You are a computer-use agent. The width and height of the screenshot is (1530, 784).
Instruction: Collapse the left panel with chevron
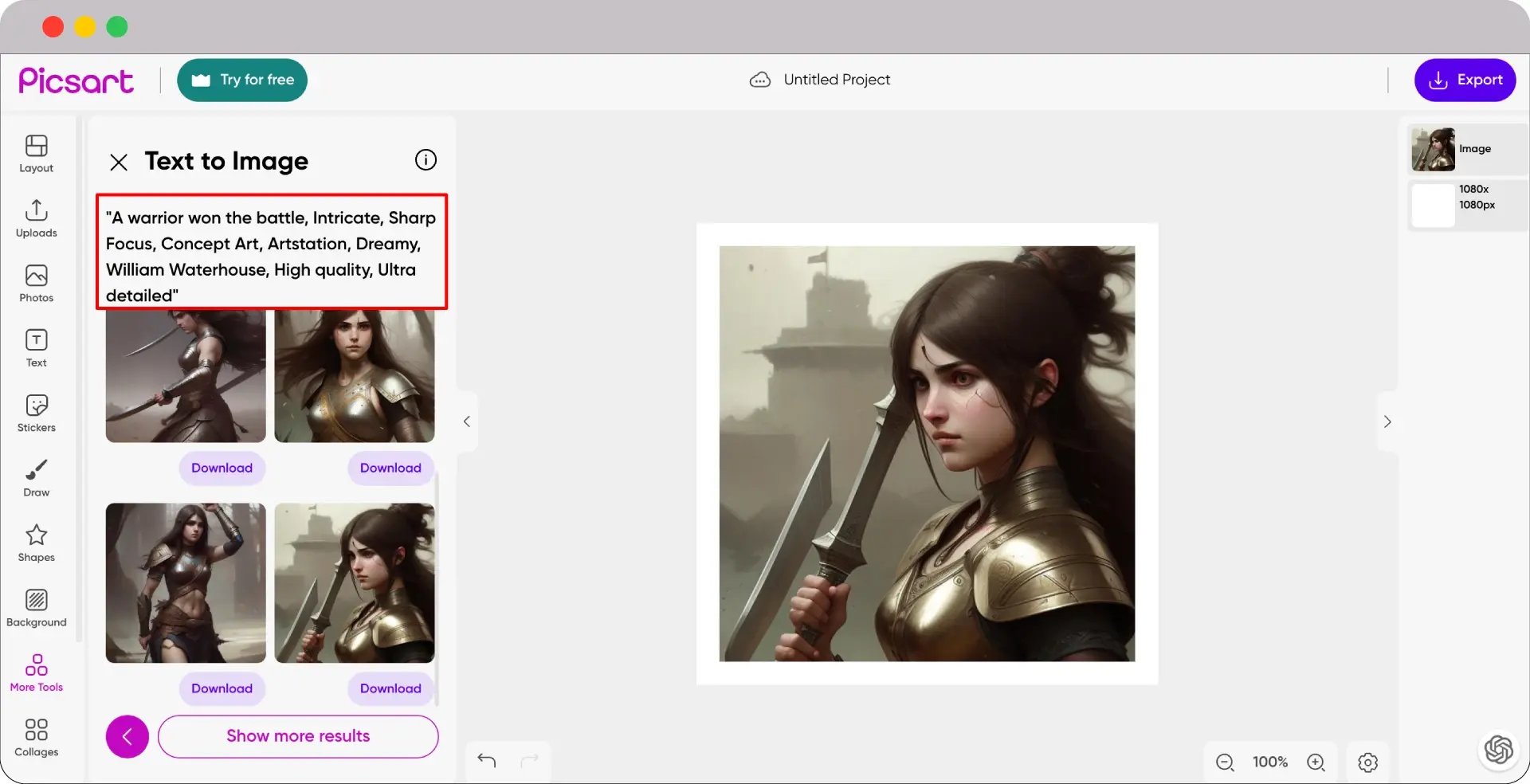(467, 421)
